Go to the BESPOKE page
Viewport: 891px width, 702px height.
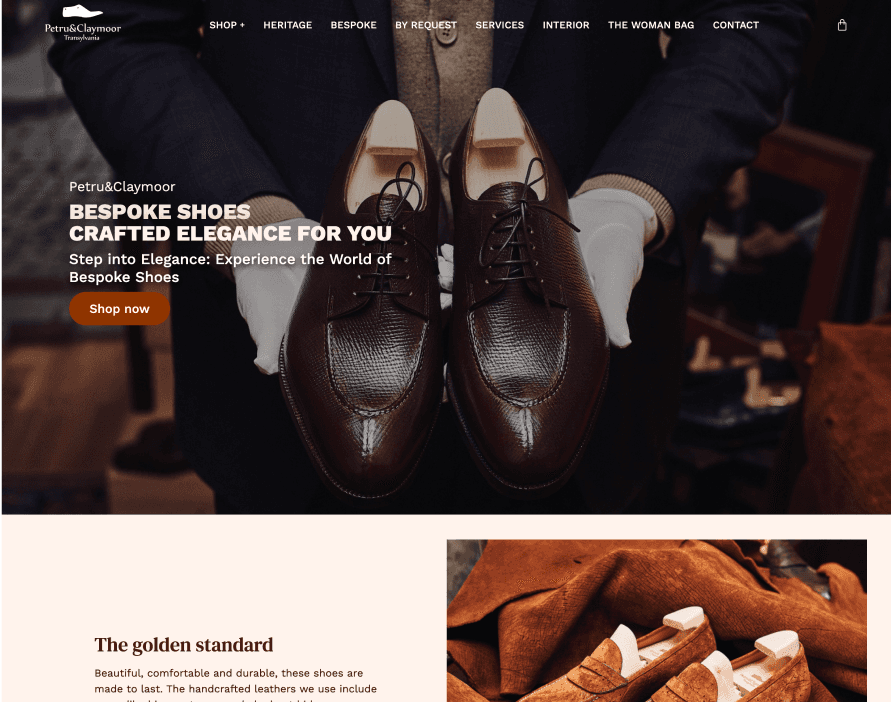(353, 25)
